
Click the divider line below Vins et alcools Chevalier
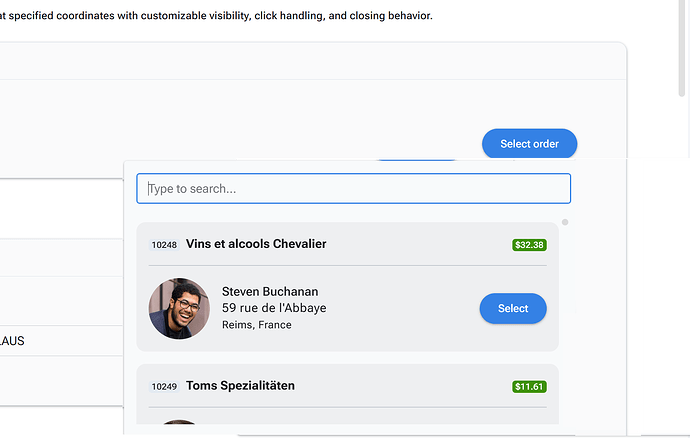[348, 265]
